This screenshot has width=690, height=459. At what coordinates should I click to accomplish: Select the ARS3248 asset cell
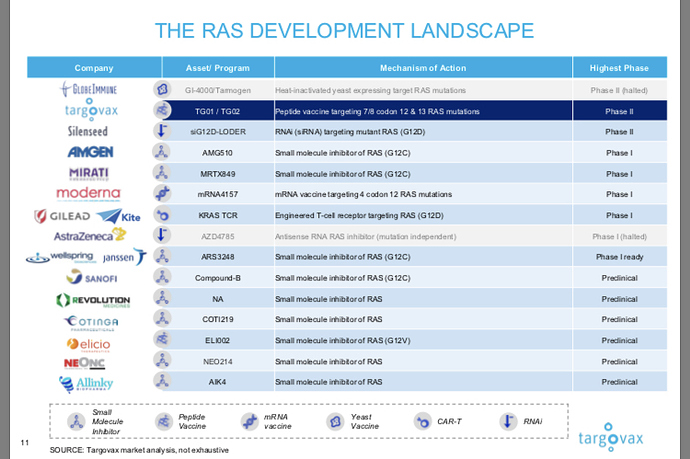(x=218, y=257)
